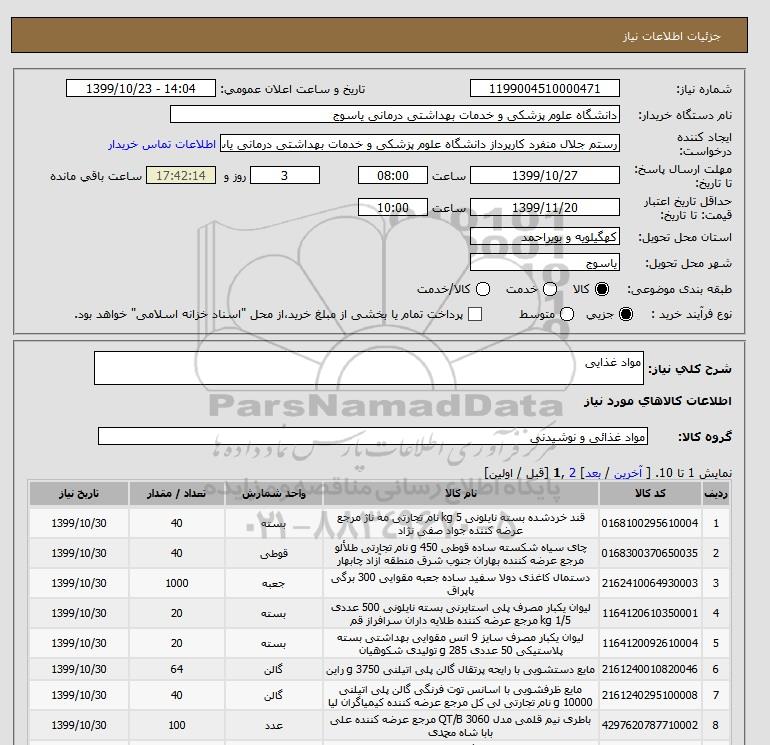The height and width of the screenshot is (745, 770).
Task: Click the request creator field رستم جلال منفرد
Action: point(420,144)
